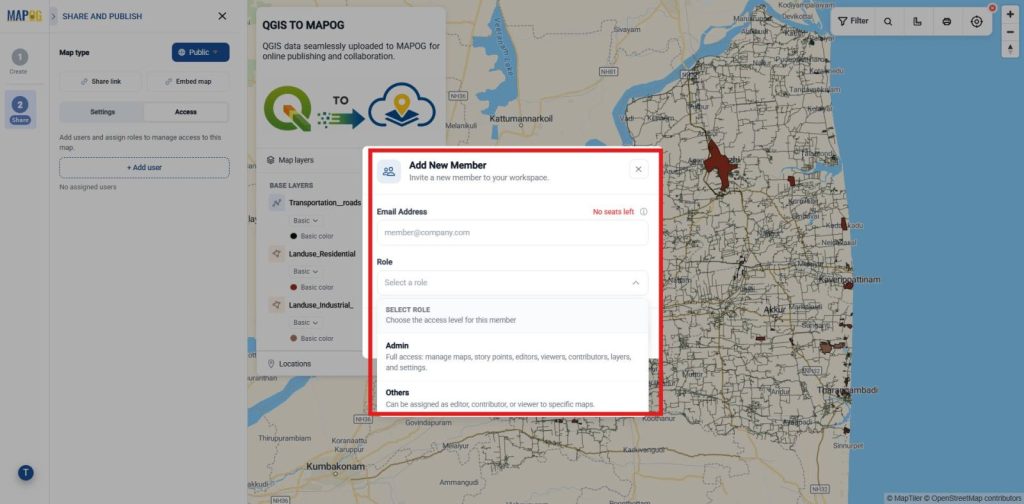The height and width of the screenshot is (504, 1024).
Task: Click the print map icon
Action: click(946, 22)
